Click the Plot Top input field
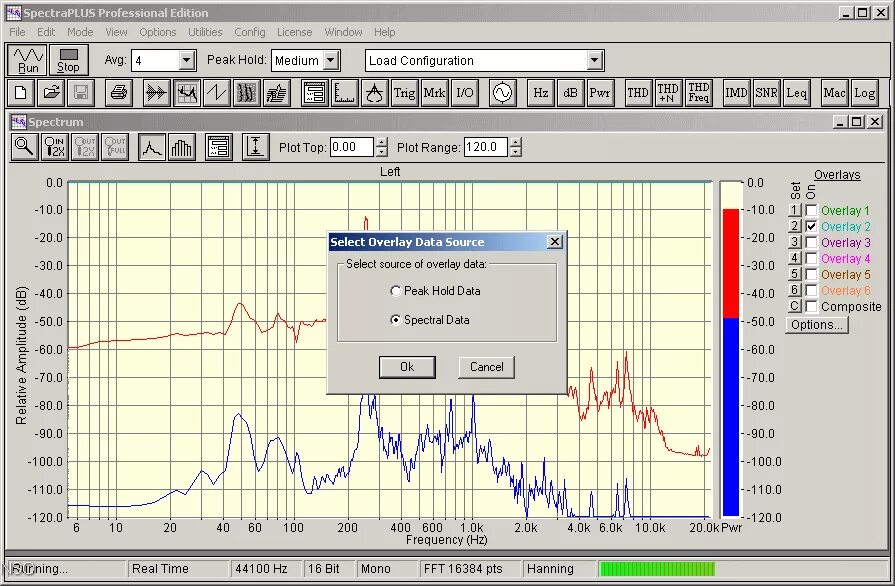 [x=352, y=147]
